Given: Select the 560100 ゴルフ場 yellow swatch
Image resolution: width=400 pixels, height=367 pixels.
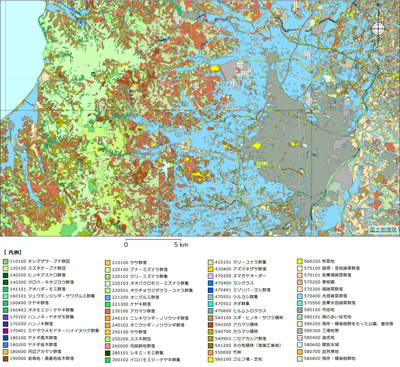Looking at the screenshot, I should (210, 359).
